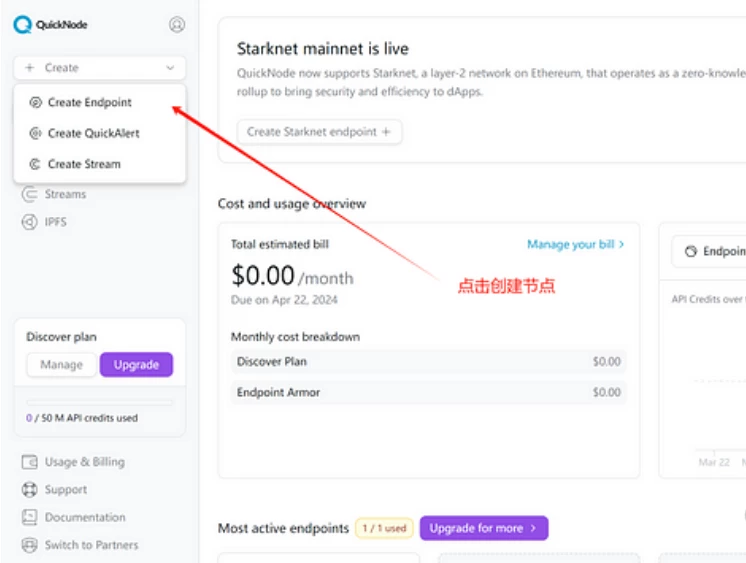746x563 pixels.
Task: Click the Usage & Billing icon
Action: point(29,462)
